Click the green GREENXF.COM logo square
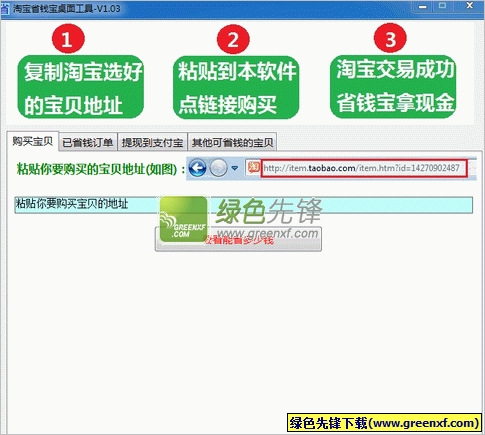 pyautogui.click(x=183, y=219)
